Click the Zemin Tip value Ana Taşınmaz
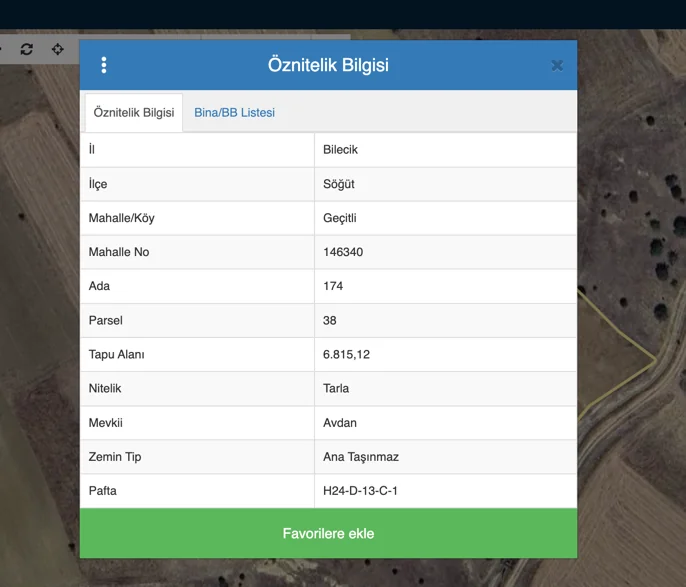The height and width of the screenshot is (587, 686). click(361, 457)
